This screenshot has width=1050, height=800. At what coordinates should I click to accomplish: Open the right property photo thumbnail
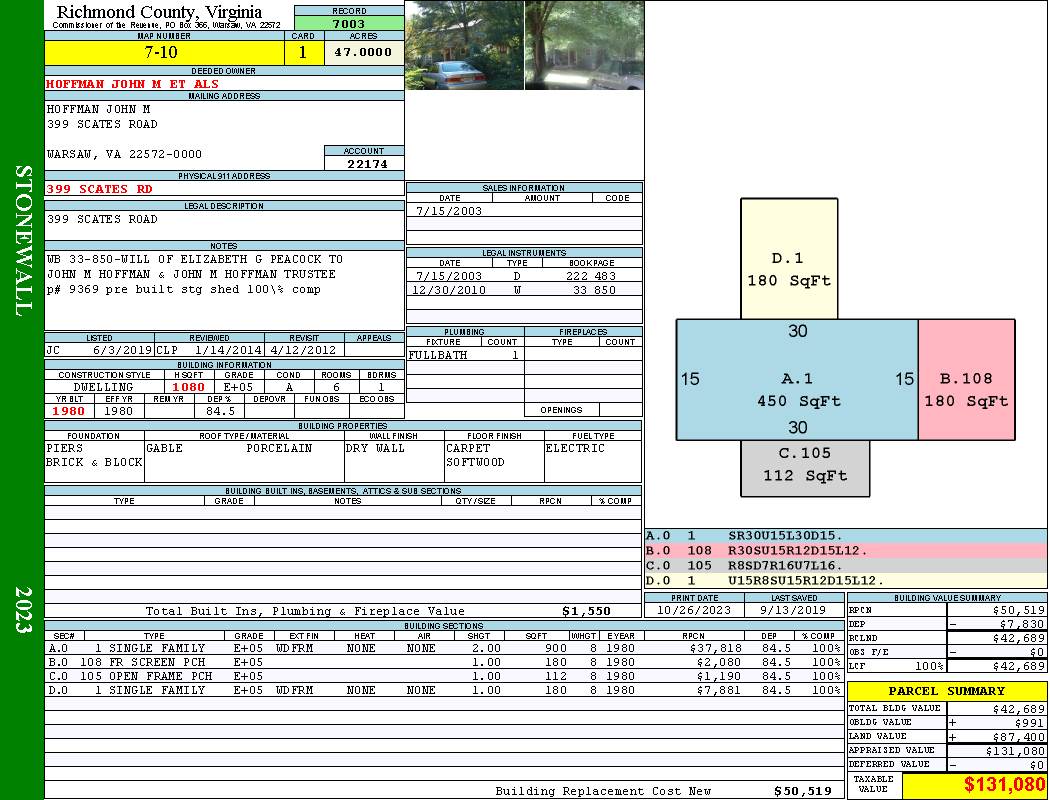coord(584,46)
